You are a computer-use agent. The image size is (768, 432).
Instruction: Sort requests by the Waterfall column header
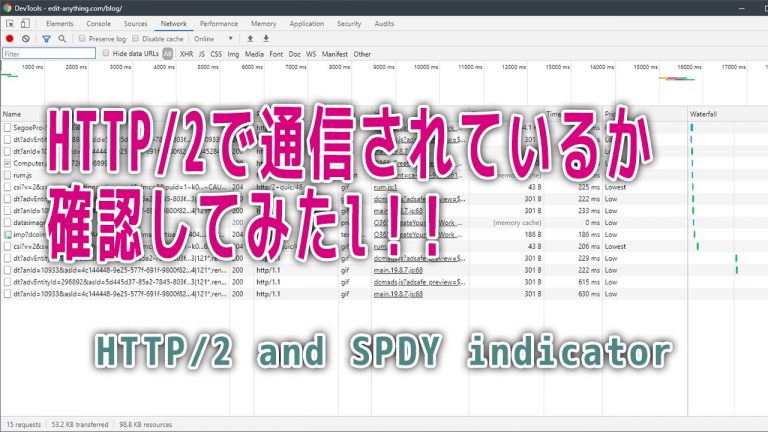(x=704, y=115)
